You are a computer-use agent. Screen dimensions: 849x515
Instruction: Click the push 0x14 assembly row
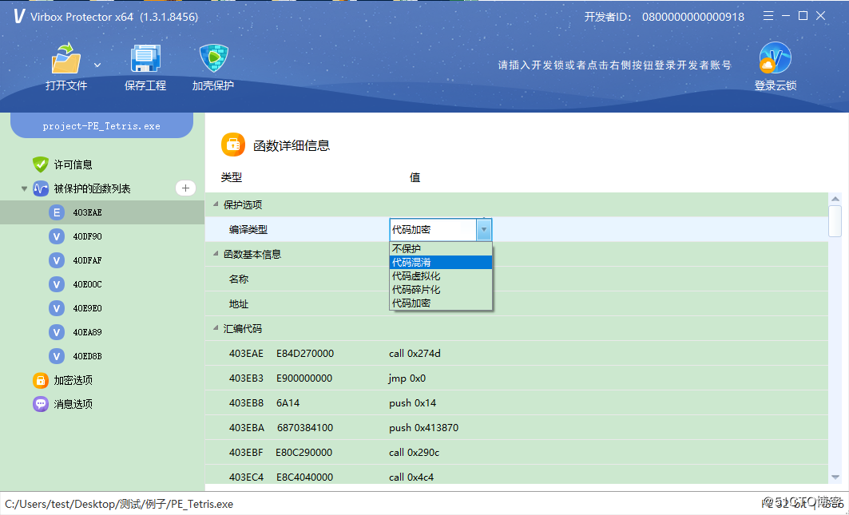point(517,403)
